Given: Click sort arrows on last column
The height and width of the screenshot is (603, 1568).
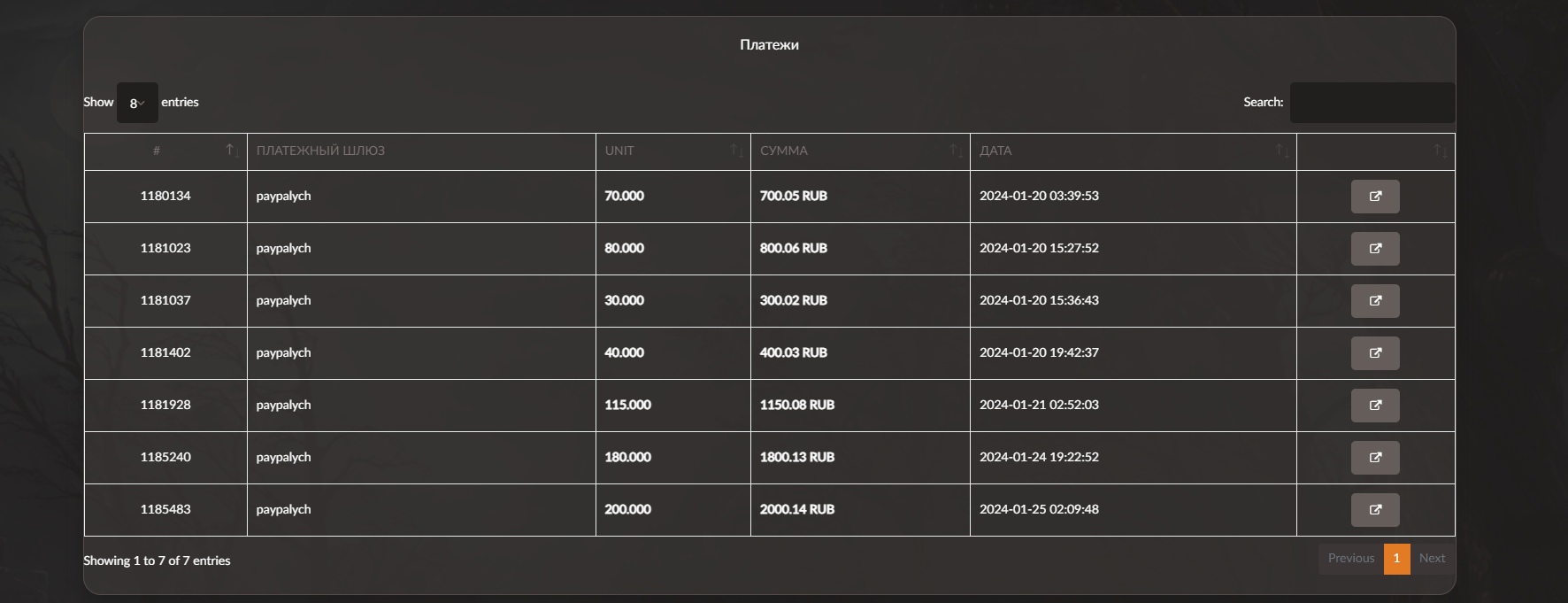Looking at the screenshot, I should point(1440,151).
